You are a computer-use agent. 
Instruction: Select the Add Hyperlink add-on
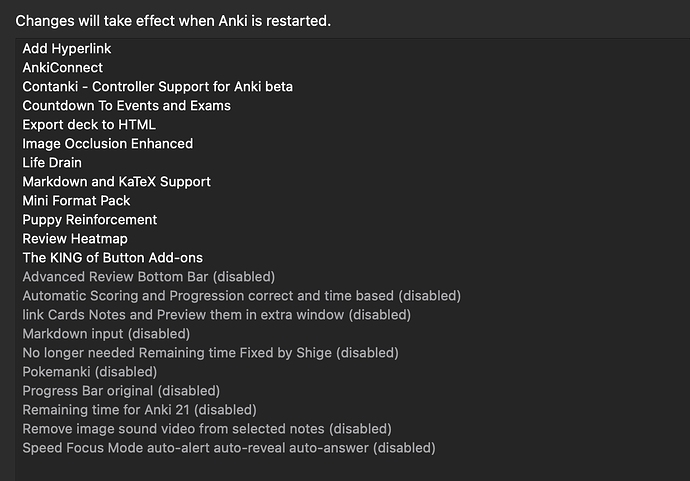pos(66,48)
